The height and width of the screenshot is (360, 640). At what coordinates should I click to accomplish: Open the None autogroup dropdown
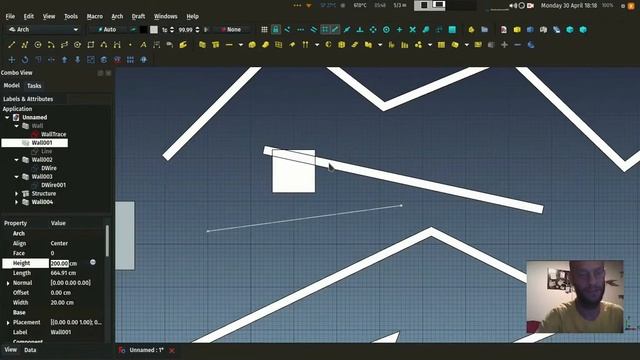coord(231,29)
